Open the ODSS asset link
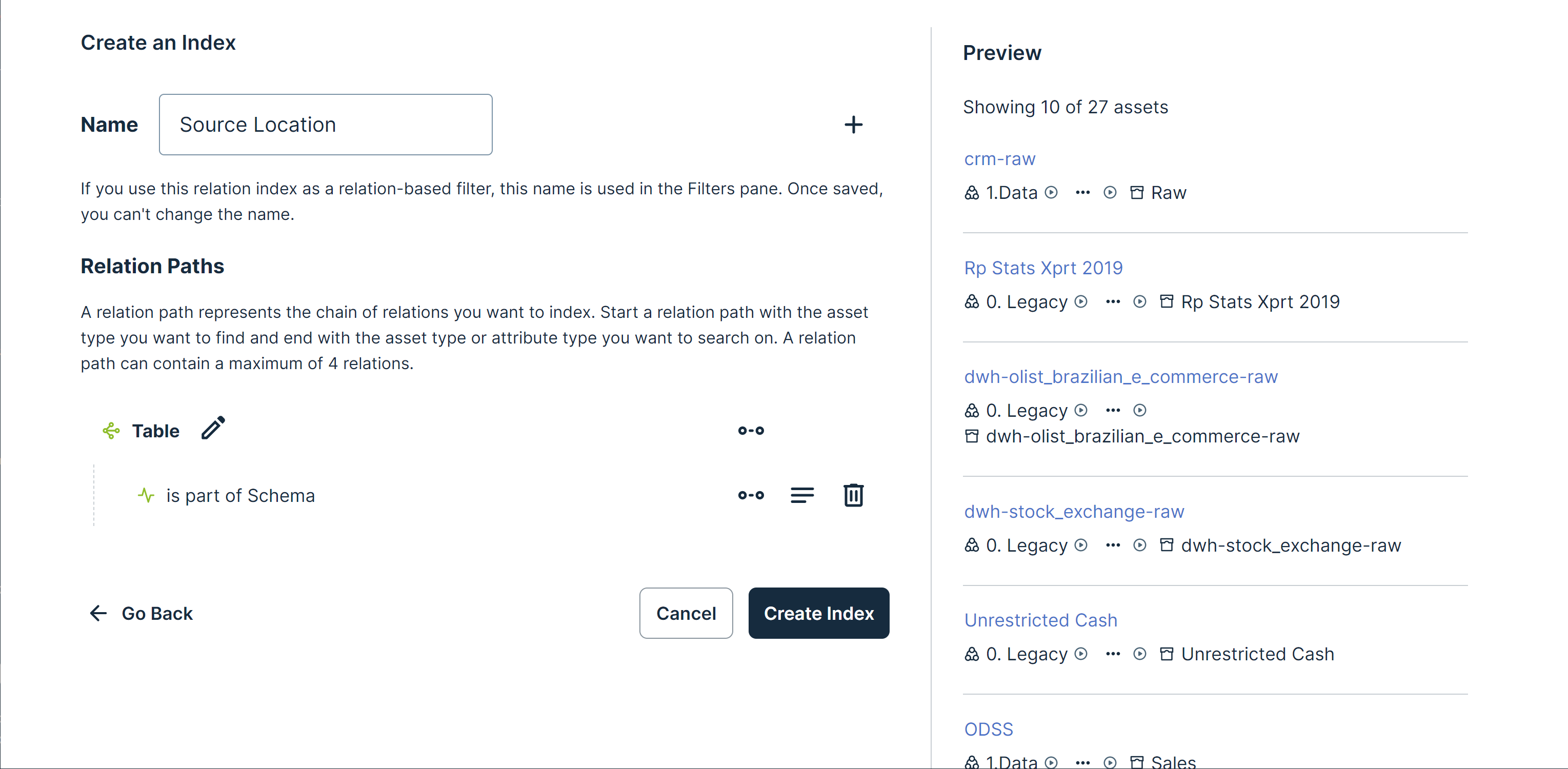This screenshot has height=769, width=1568. (988, 729)
